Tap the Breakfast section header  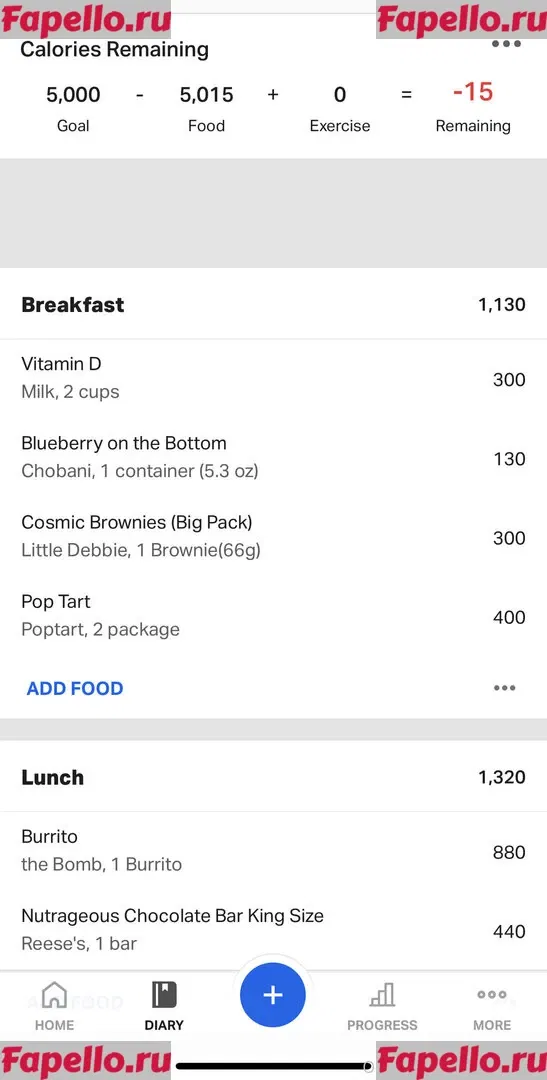coord(274,304)
